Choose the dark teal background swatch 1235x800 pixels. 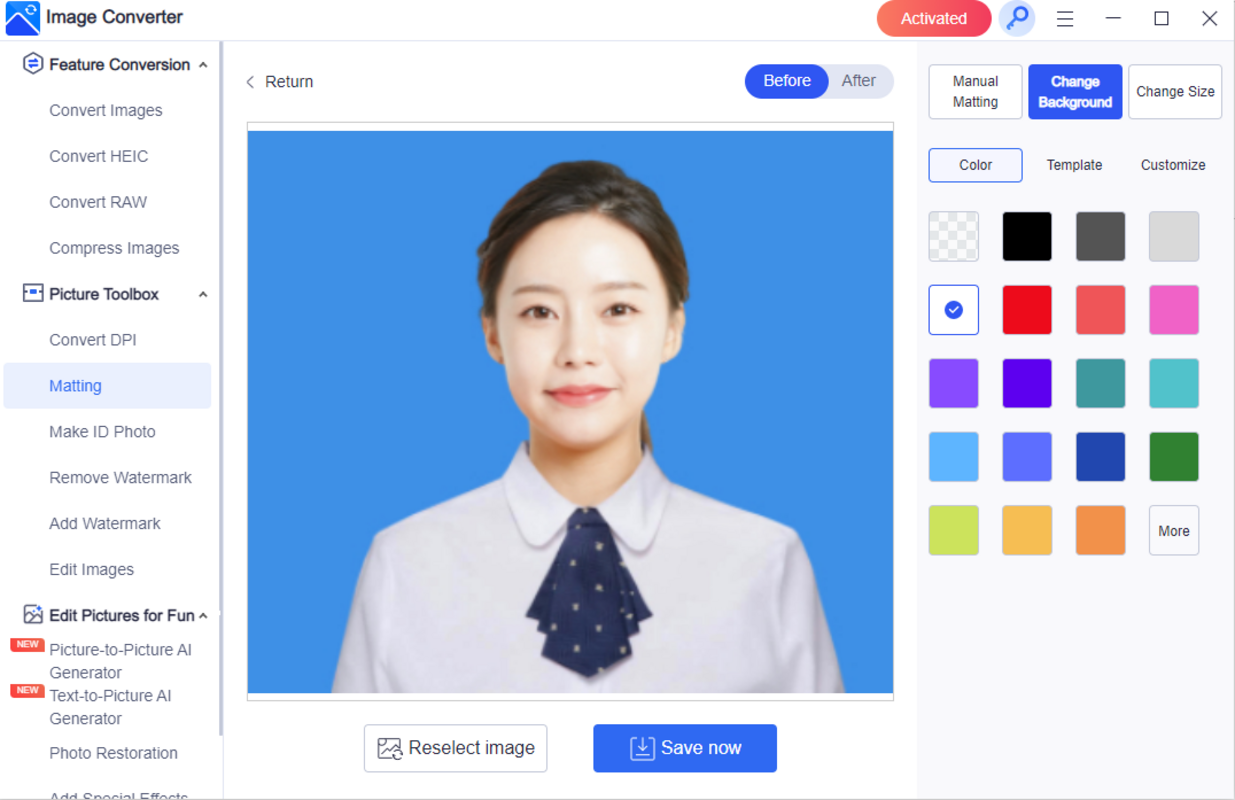1100,383
